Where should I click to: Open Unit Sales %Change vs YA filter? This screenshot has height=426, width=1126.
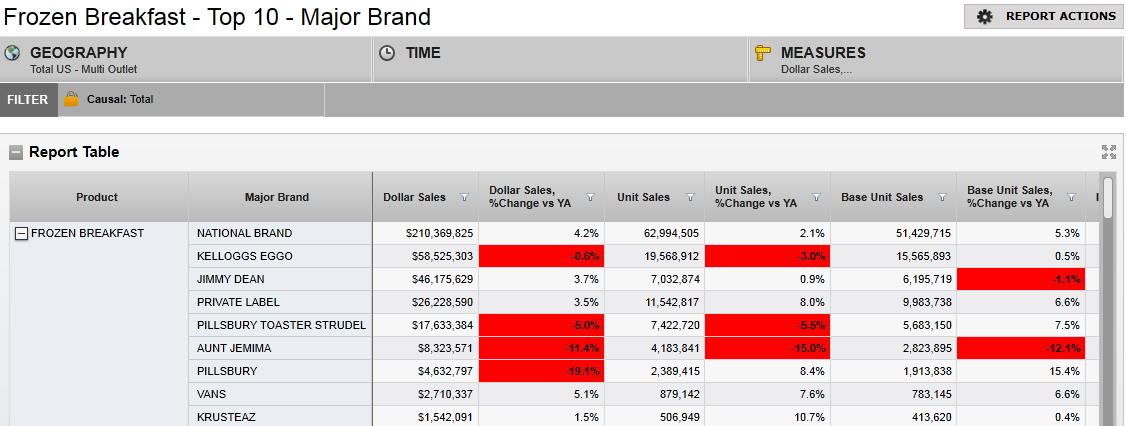coord(816,197)
